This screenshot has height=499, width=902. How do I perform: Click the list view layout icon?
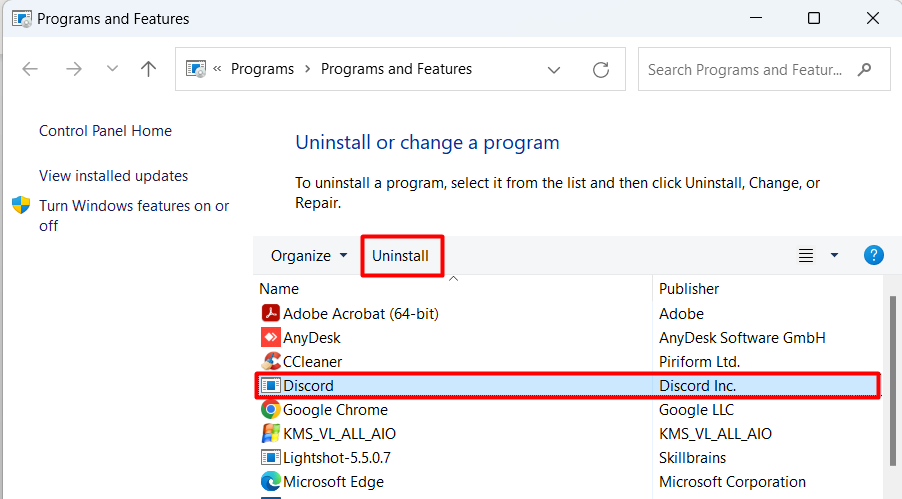tap(805, 255)
